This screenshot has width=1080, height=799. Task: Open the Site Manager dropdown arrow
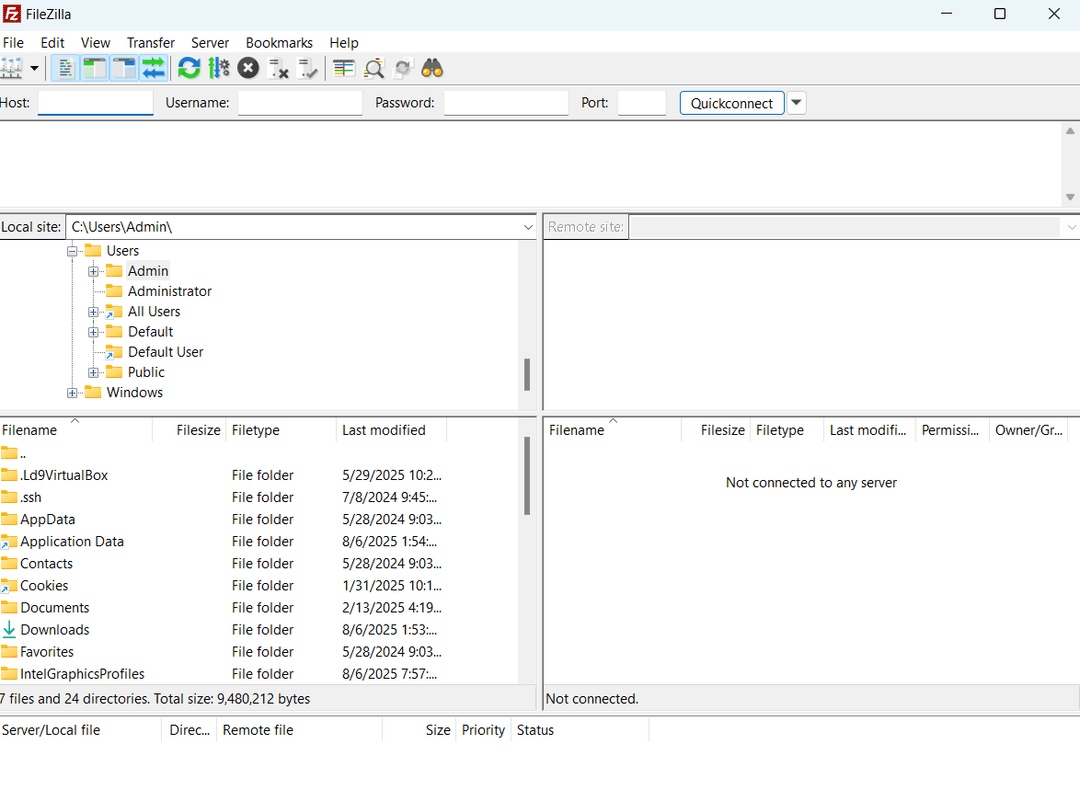(35, 68)
